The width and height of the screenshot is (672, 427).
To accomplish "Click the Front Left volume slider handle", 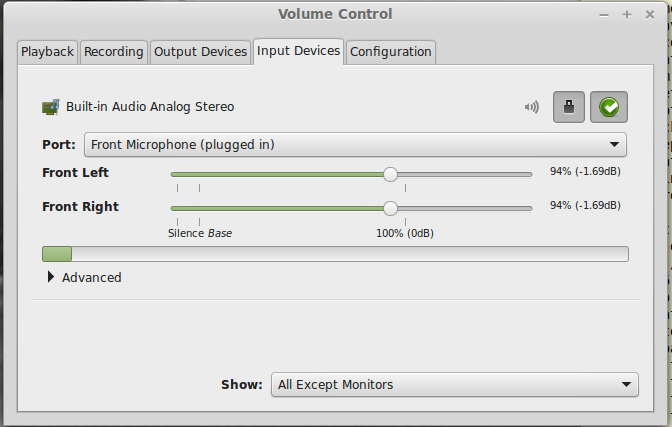I will [x=390, y=174].
